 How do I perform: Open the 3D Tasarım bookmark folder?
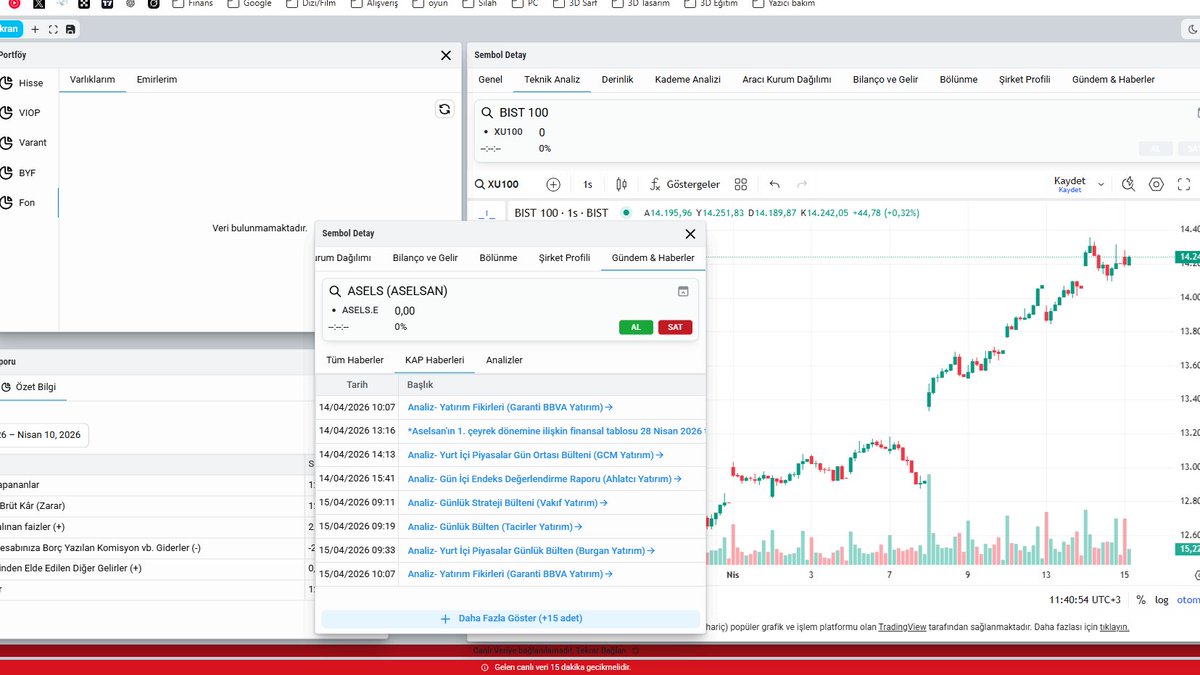pyautogui.click(x=640, y=4)
